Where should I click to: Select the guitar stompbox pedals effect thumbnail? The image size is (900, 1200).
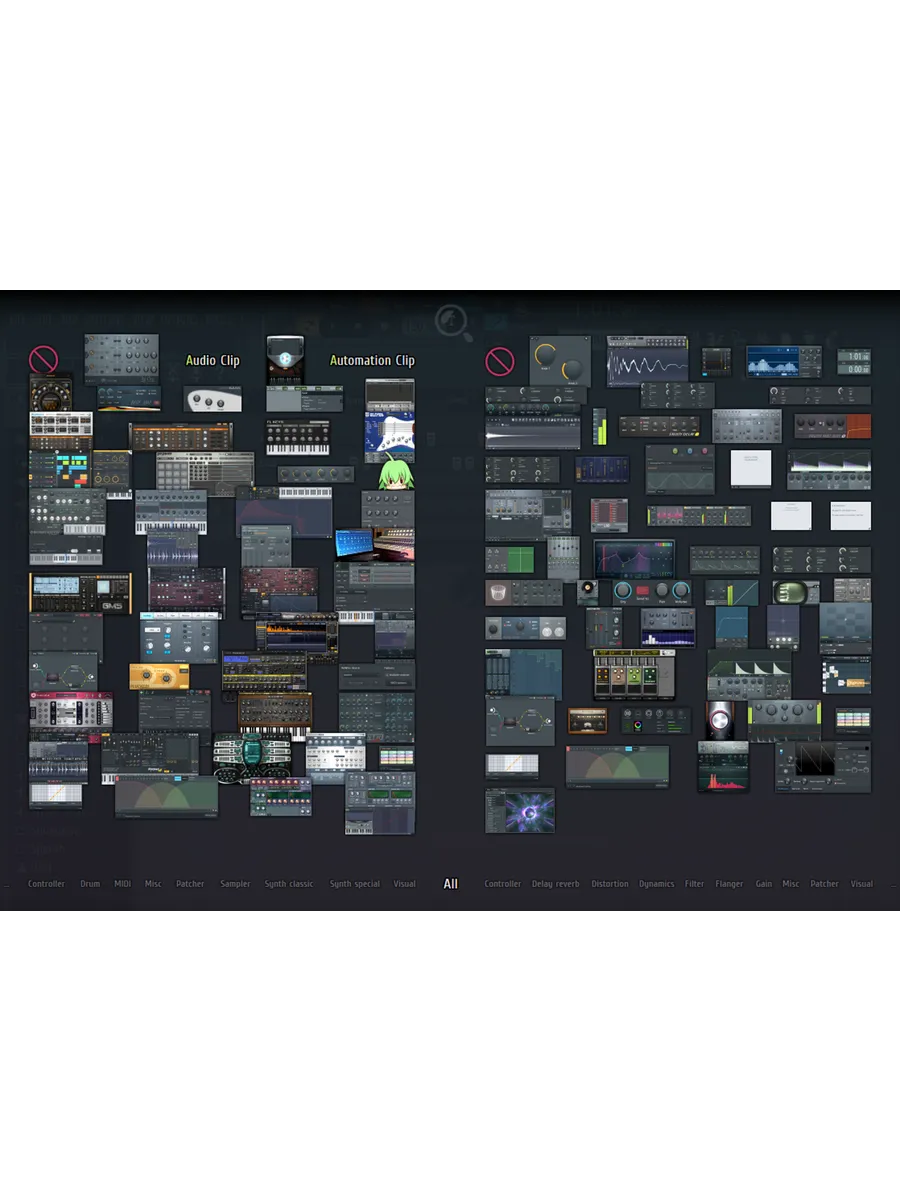633,674
